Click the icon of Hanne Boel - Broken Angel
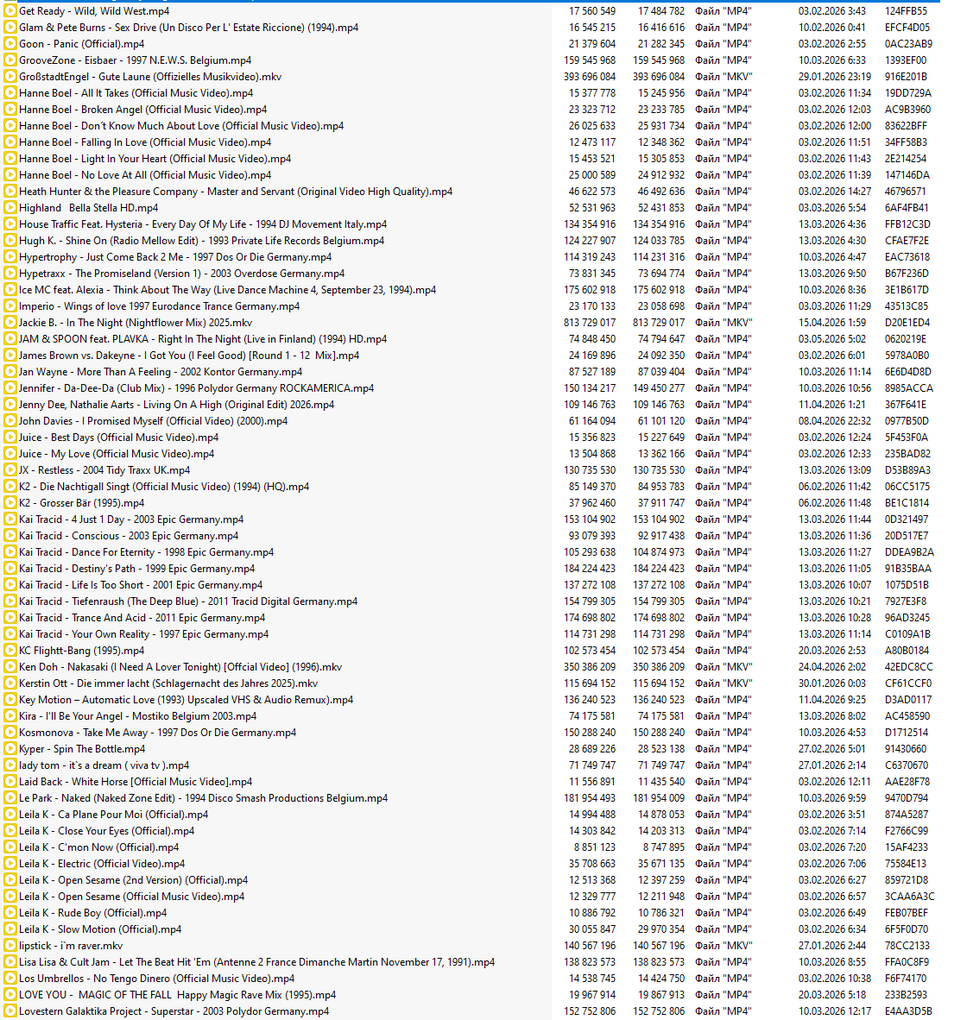Image resolution: width=954 pixels, height=1020 pixels. click(x=10, y=110)
